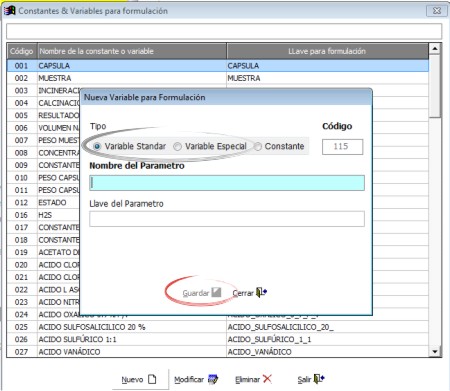Click key ACIDO_VANÁDICO cell
Viewport: 450px width, 391px height.
click(327, 352)
